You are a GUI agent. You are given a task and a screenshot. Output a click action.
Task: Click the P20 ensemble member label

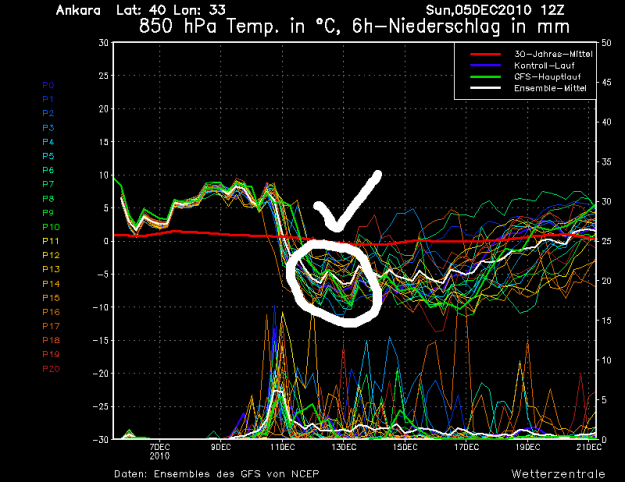(x=22, y=368)
